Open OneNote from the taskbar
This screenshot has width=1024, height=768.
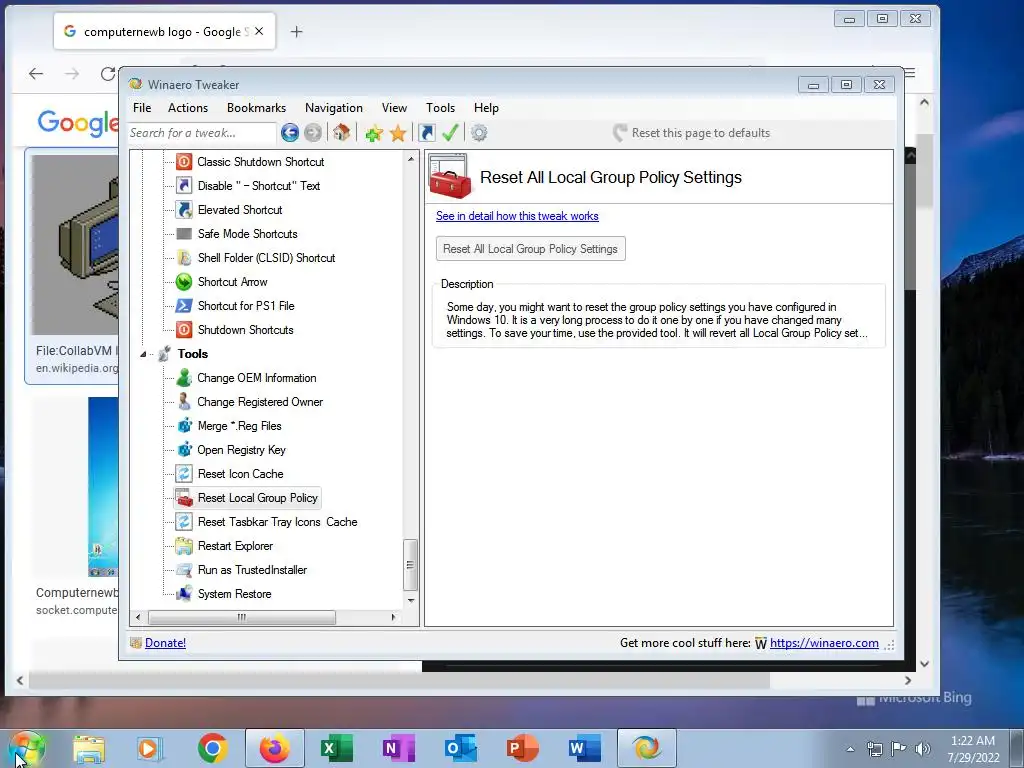tap(398, 748)
